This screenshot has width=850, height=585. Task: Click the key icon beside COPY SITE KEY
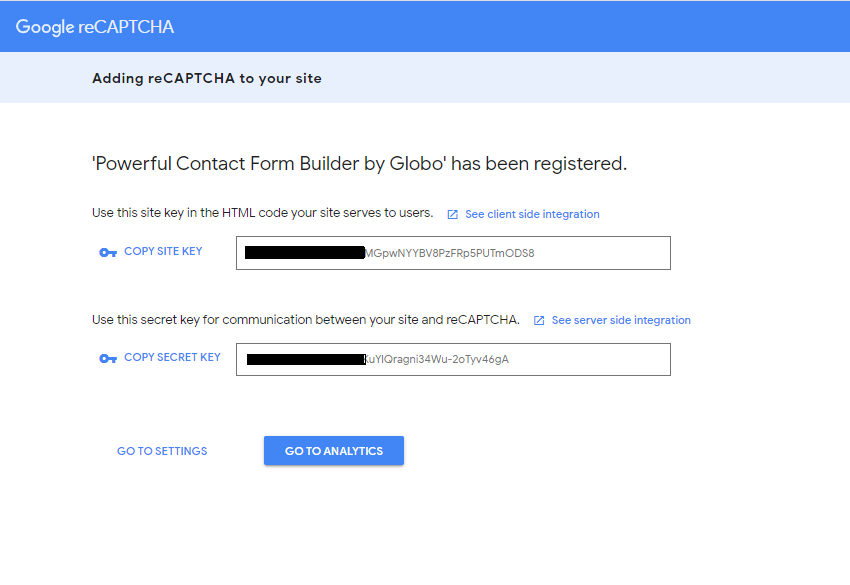(108, 253)
